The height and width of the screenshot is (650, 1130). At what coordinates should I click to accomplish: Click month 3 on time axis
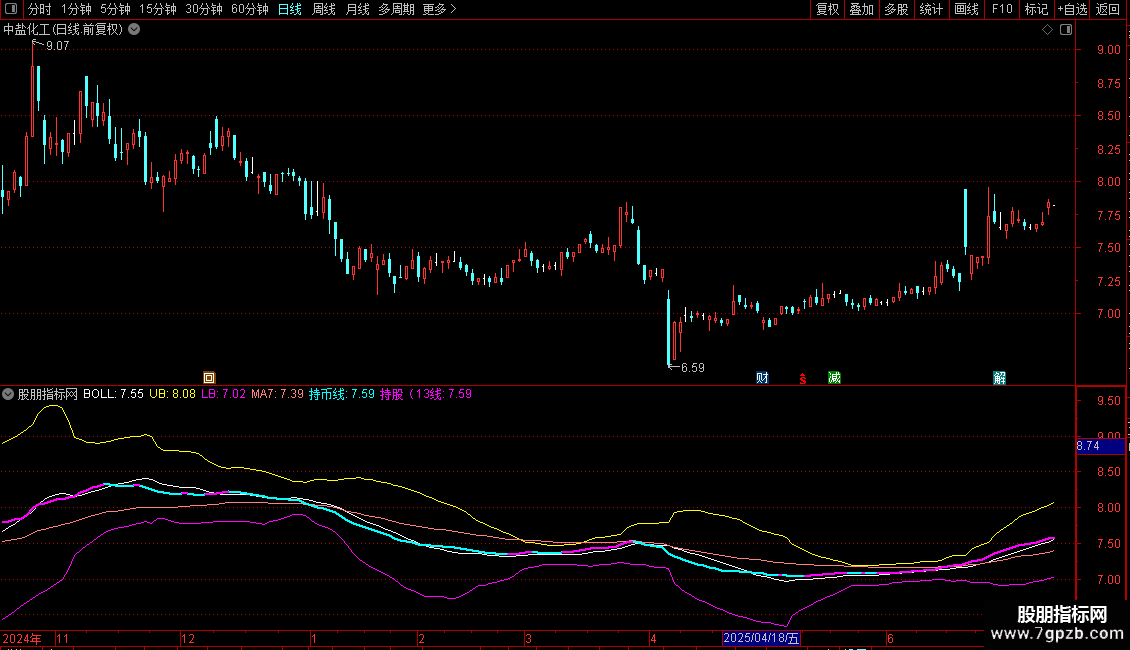coord(528,638)
